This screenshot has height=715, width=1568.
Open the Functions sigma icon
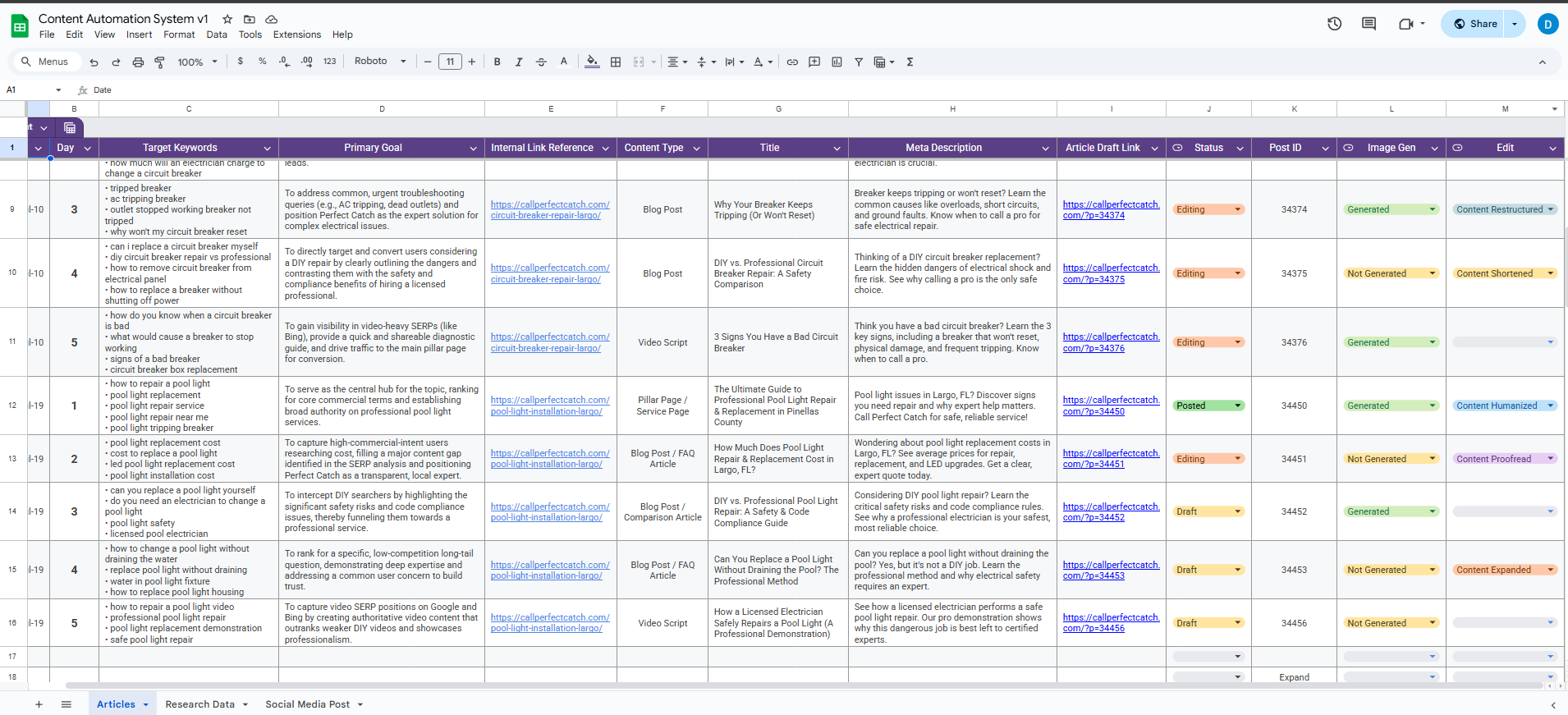[x=910, y=62]
